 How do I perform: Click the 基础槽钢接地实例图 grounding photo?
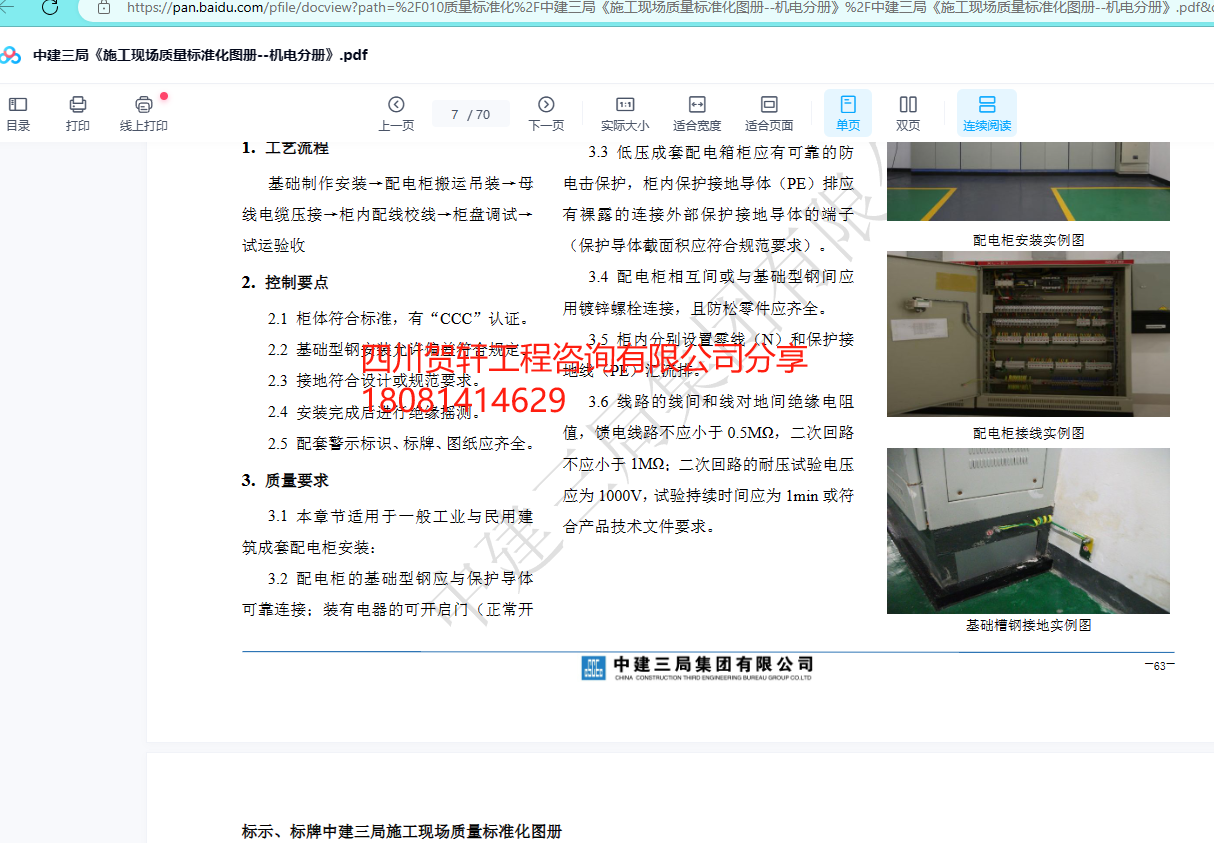(x=1028, y=530)
